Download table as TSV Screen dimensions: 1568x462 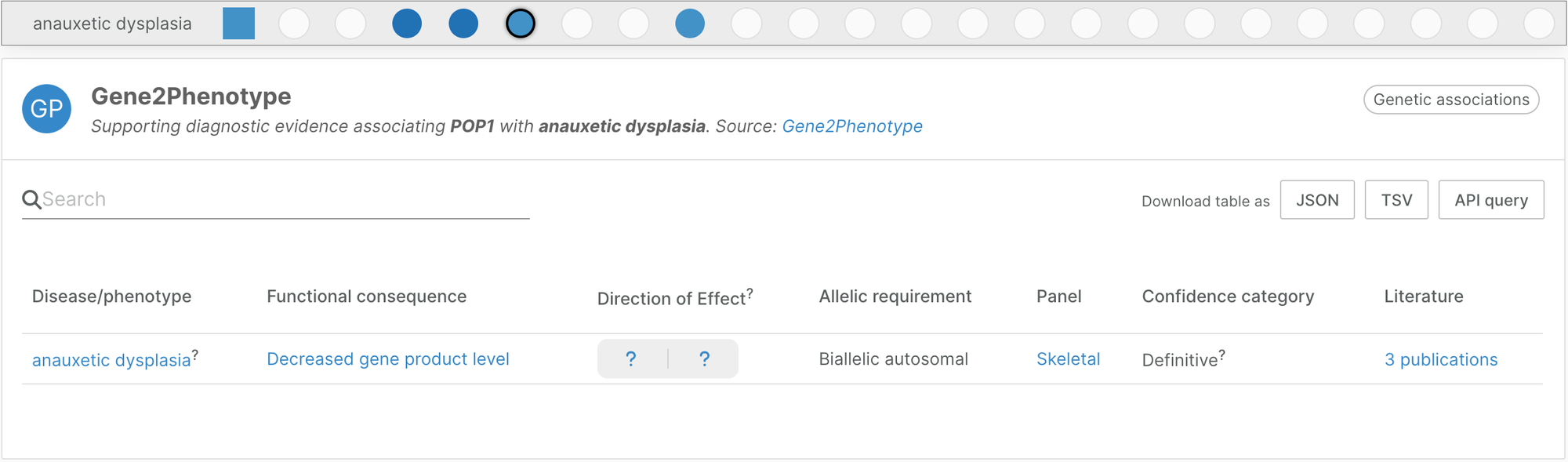pyautogui.click(x=1396, y=200)
